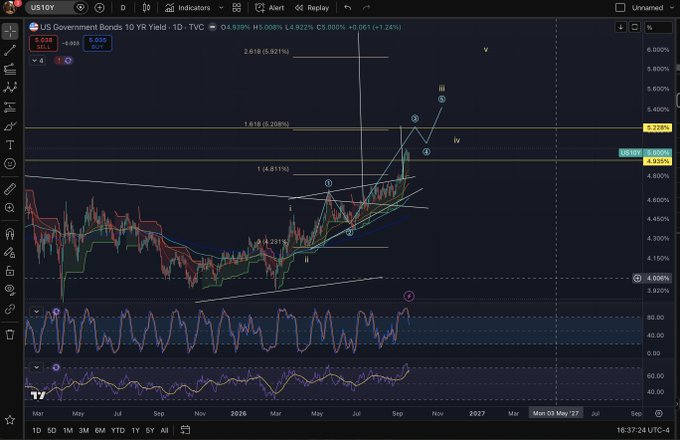Click the trash icon to remove drawings
The height and width of the screenshot is (440, 680).
(x=10, y=334)
